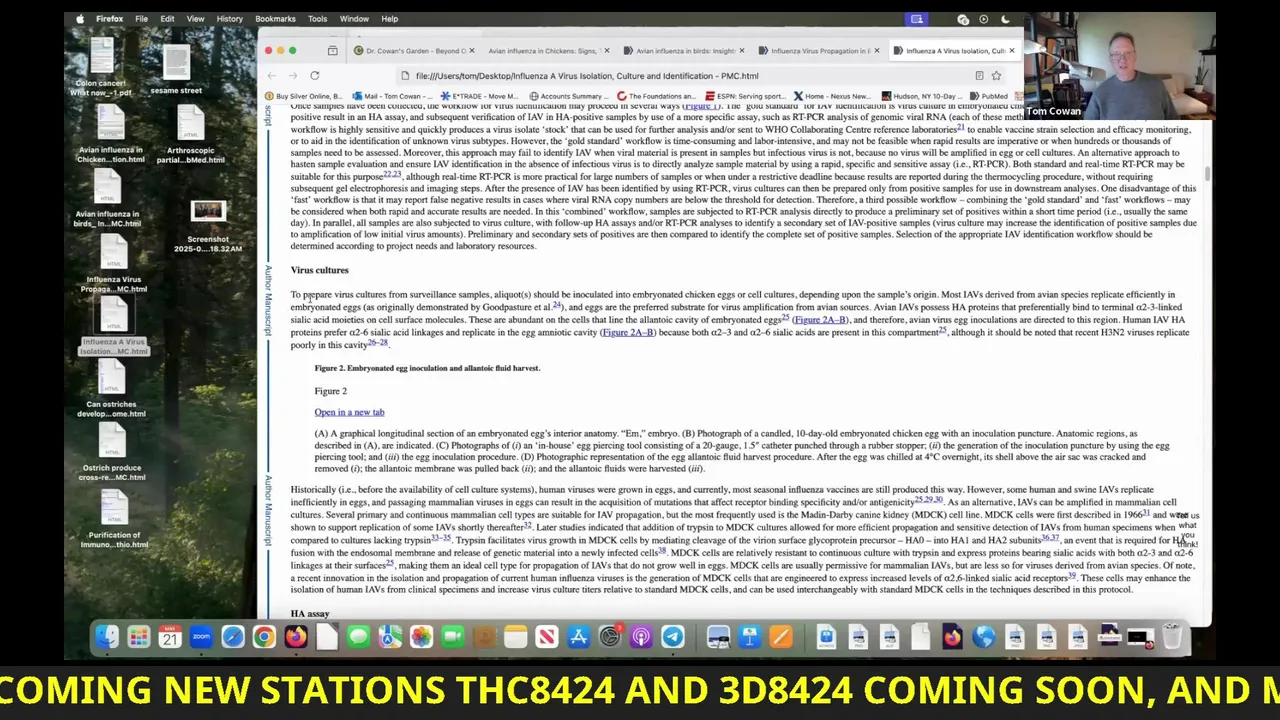
Task: Open Figure 2A–B link after embryonated eggs
Action: tap(820, 320)
